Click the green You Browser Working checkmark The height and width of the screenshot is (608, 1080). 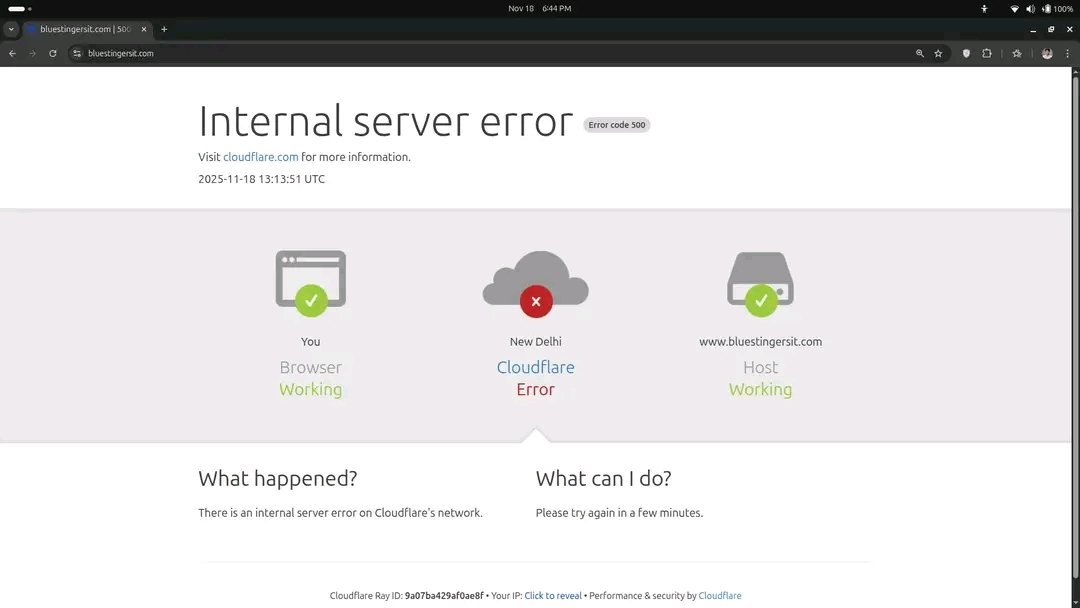pos(310,281)
